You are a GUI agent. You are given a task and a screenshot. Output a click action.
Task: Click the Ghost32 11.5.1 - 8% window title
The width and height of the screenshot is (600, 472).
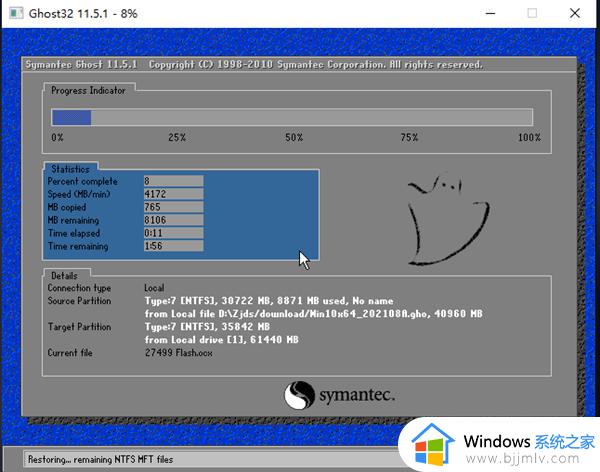click(83, 14)
